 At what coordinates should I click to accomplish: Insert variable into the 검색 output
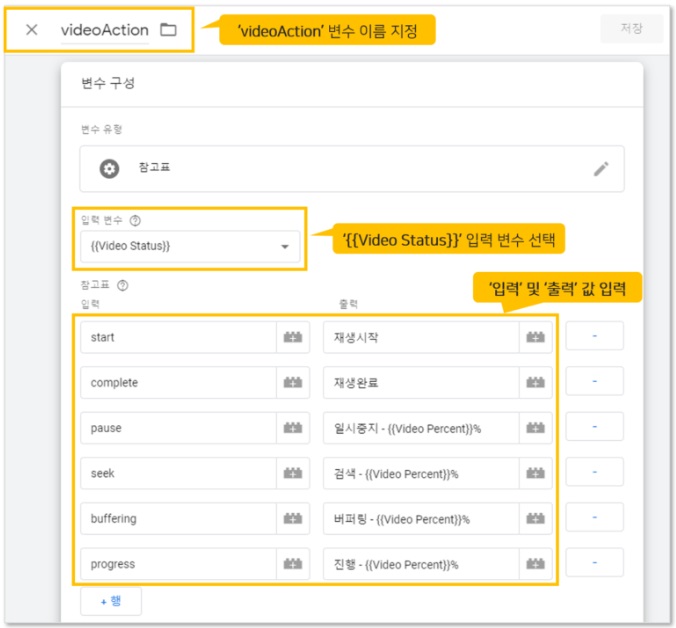coord(535,473)
